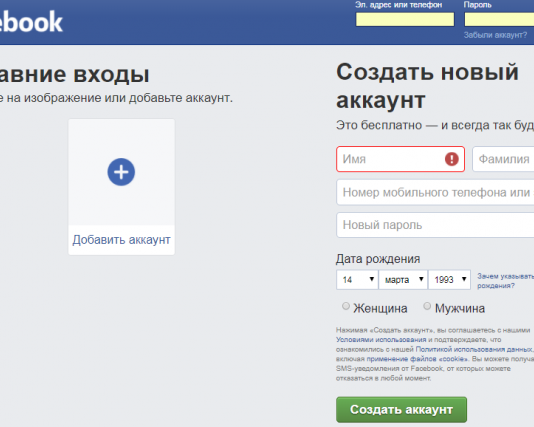Click the green Создать аккаунт button
534x427 pixels.
[402, 410]
